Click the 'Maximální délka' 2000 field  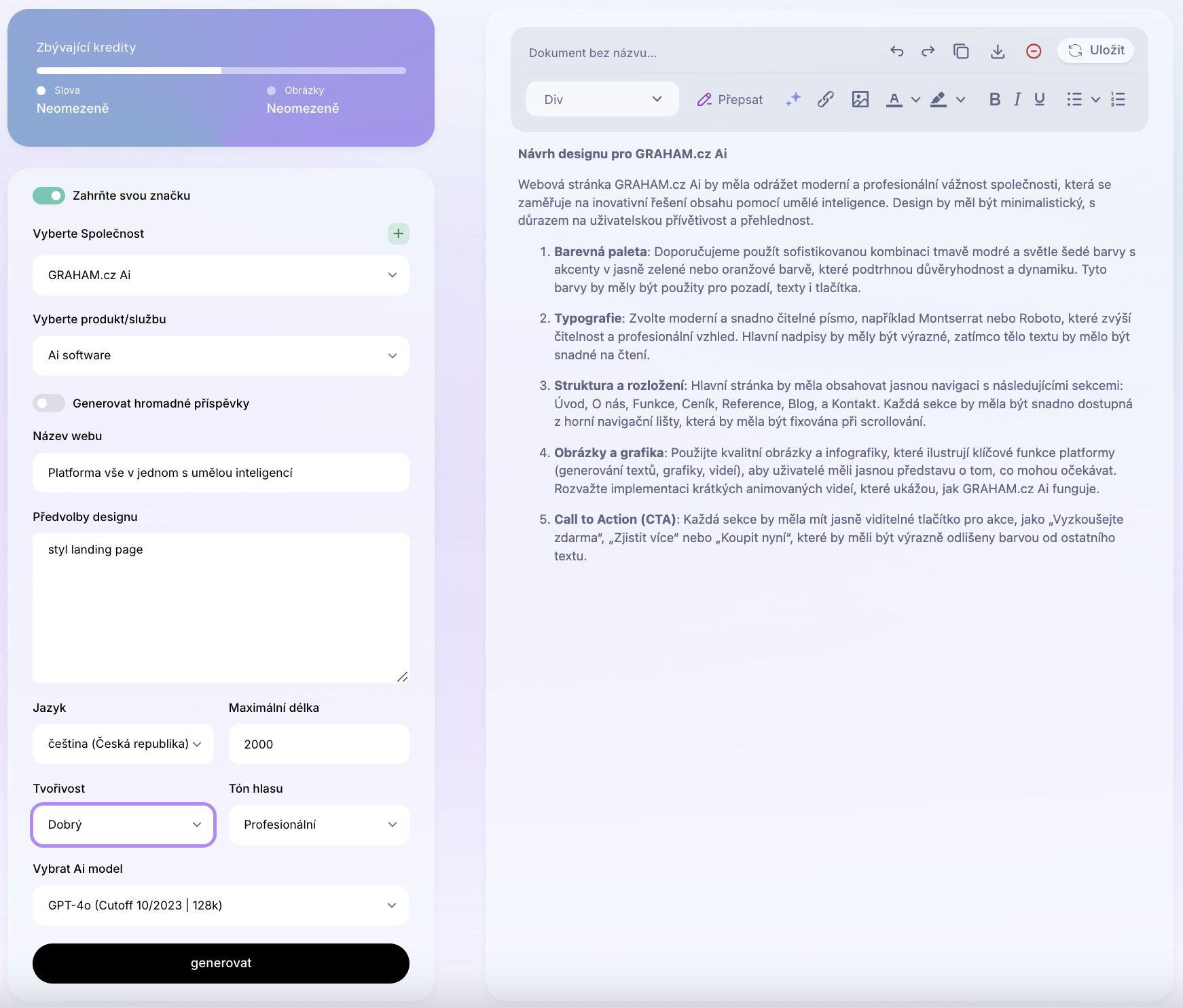coord(318,744)
